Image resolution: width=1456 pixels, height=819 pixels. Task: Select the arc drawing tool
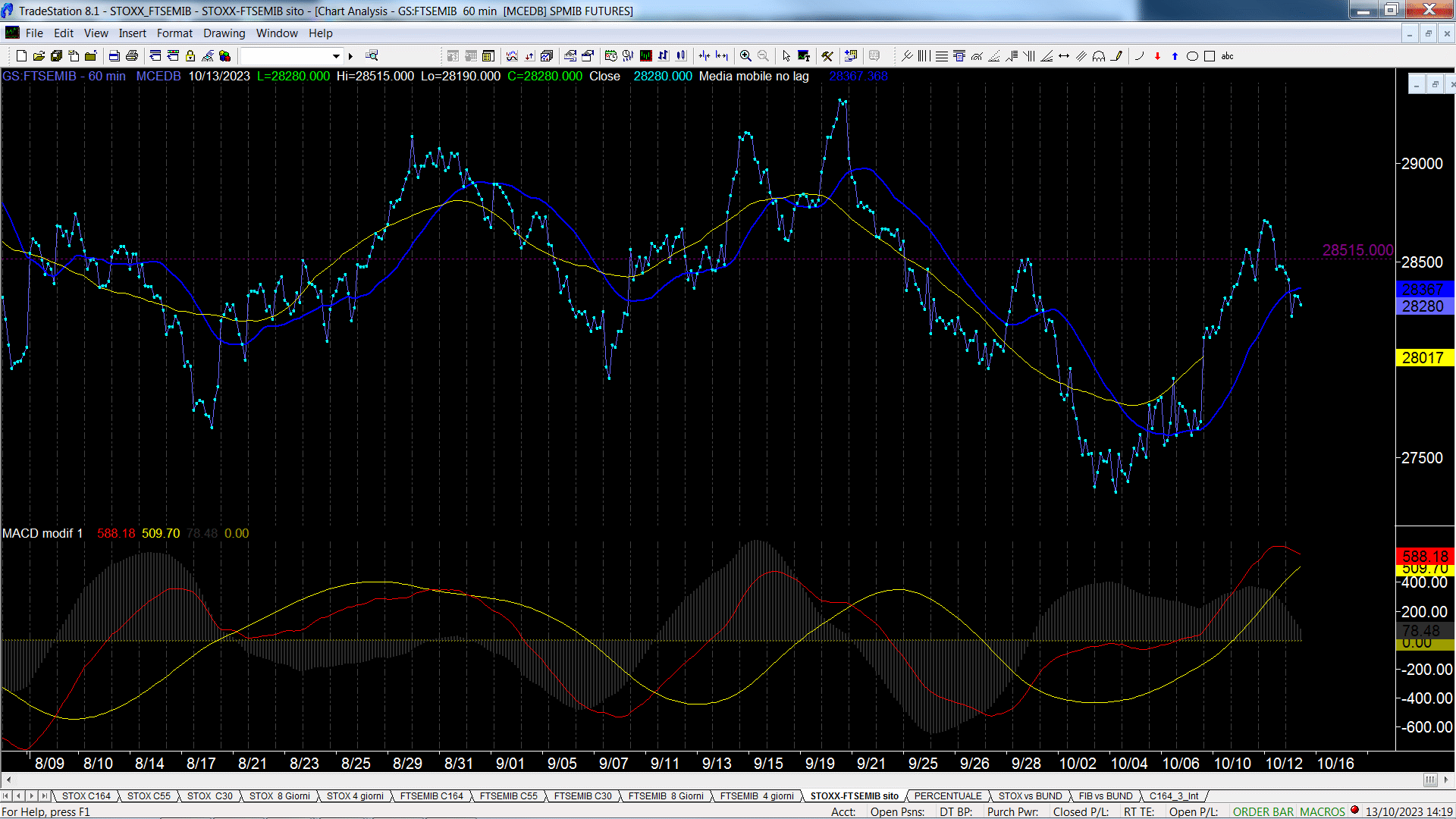(x=1139, y=56)
